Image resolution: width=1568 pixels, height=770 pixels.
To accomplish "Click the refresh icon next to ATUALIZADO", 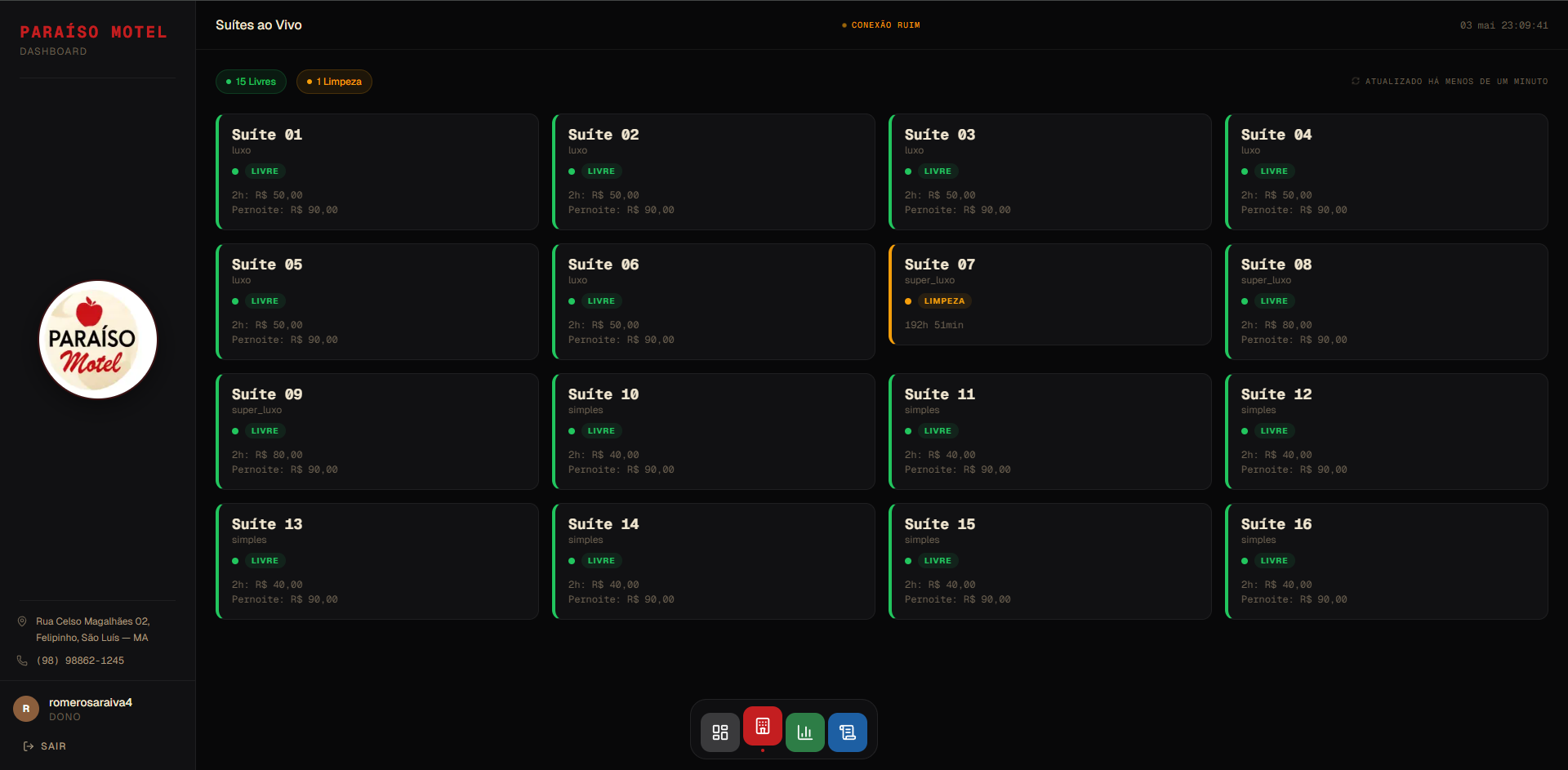I will (x=1356, y=82).
